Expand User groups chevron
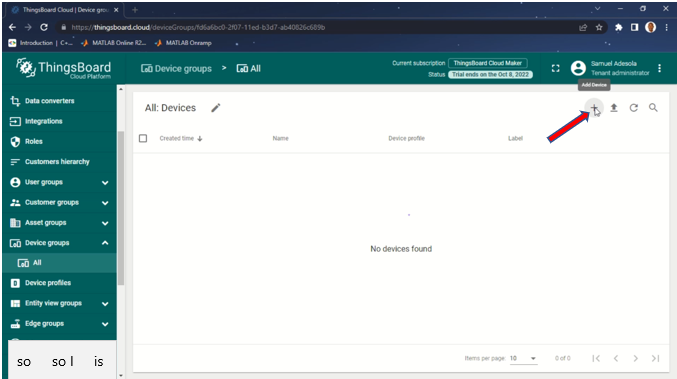 click(x=105, y=183)
